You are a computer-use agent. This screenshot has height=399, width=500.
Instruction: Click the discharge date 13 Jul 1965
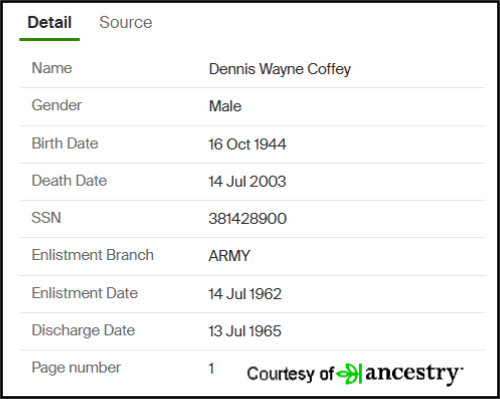(245, 331)
